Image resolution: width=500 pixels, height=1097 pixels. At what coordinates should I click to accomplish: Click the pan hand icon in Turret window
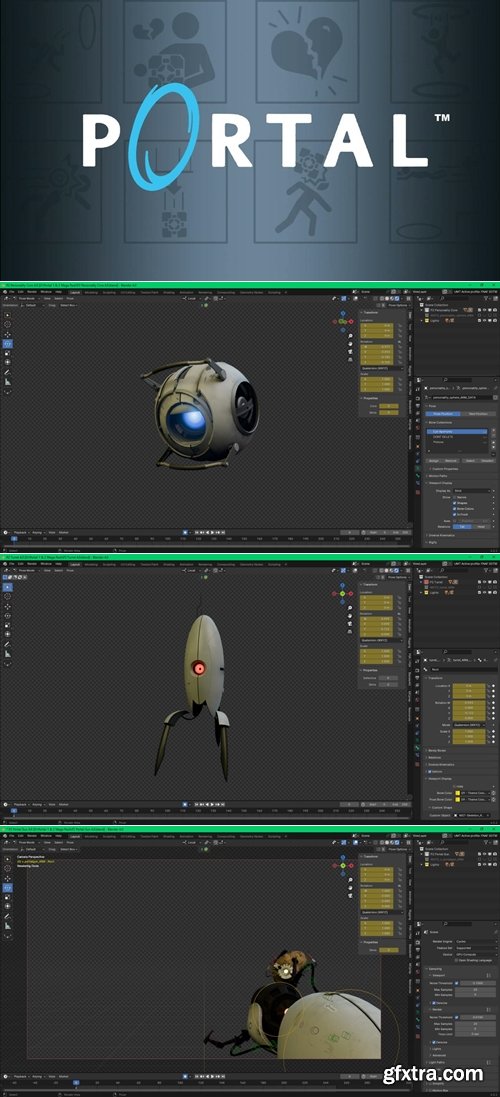click(x=350, y=616)
